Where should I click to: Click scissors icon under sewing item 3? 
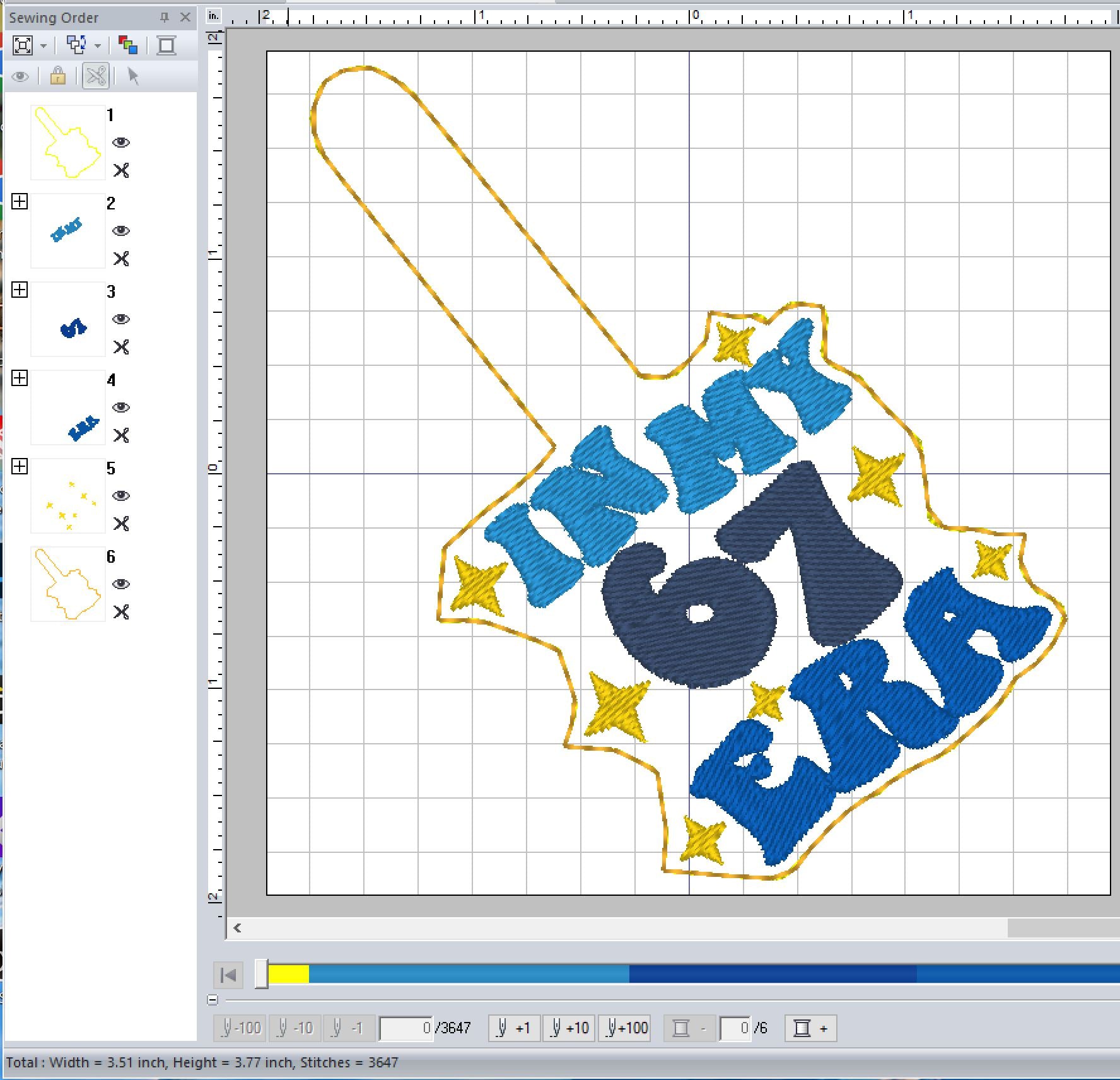[121, 347]
